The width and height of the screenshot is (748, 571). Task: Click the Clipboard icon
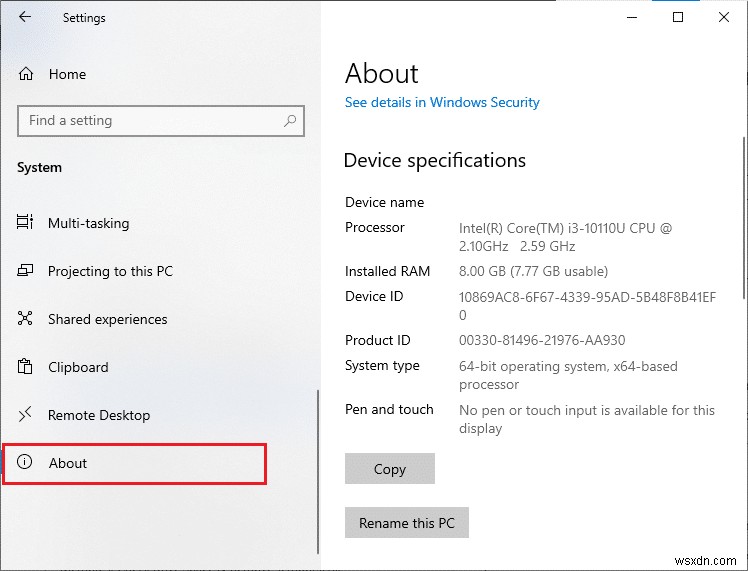[26, 367]
